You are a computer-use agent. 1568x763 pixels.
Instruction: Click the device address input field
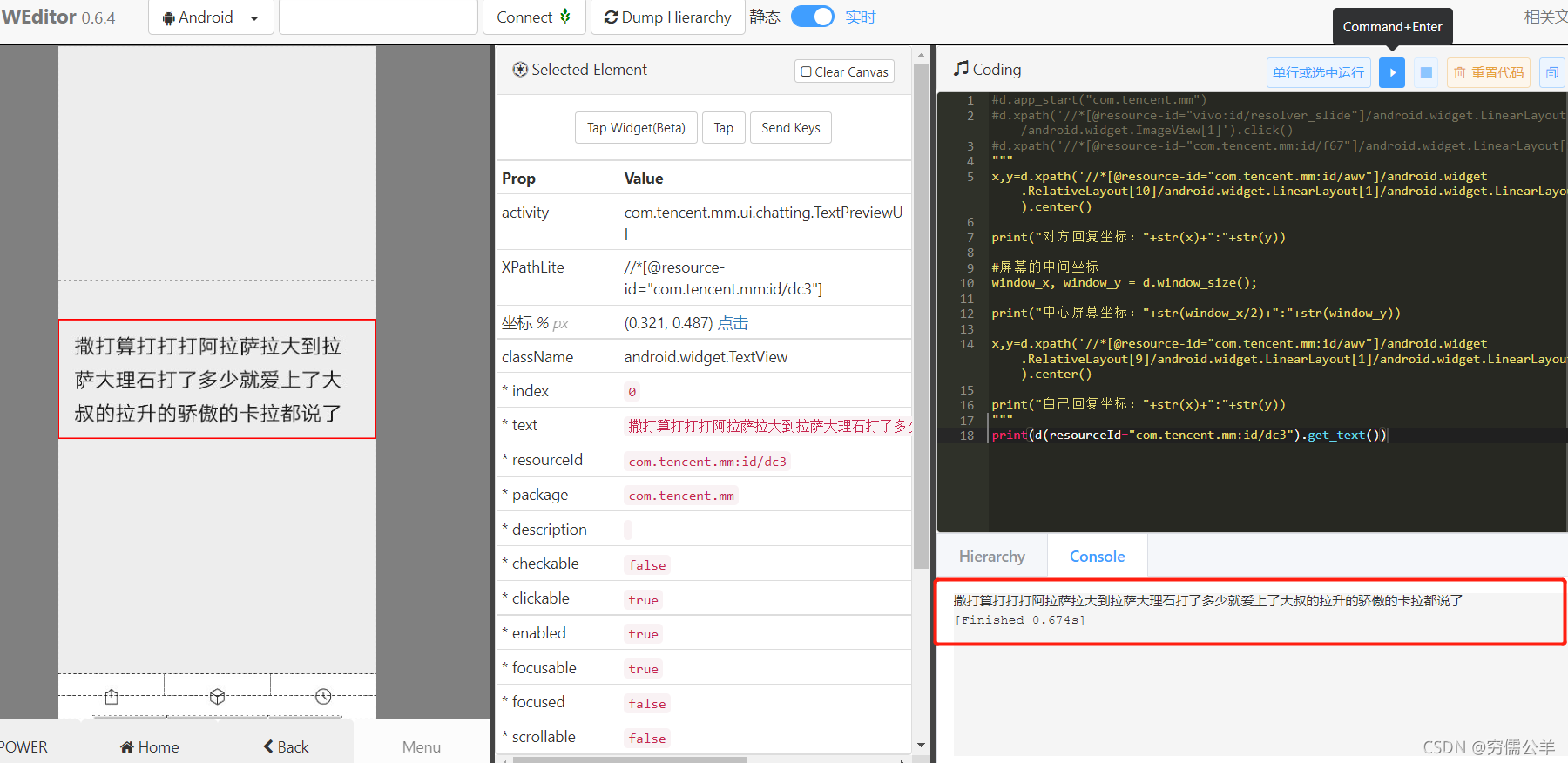pos(378,17)
